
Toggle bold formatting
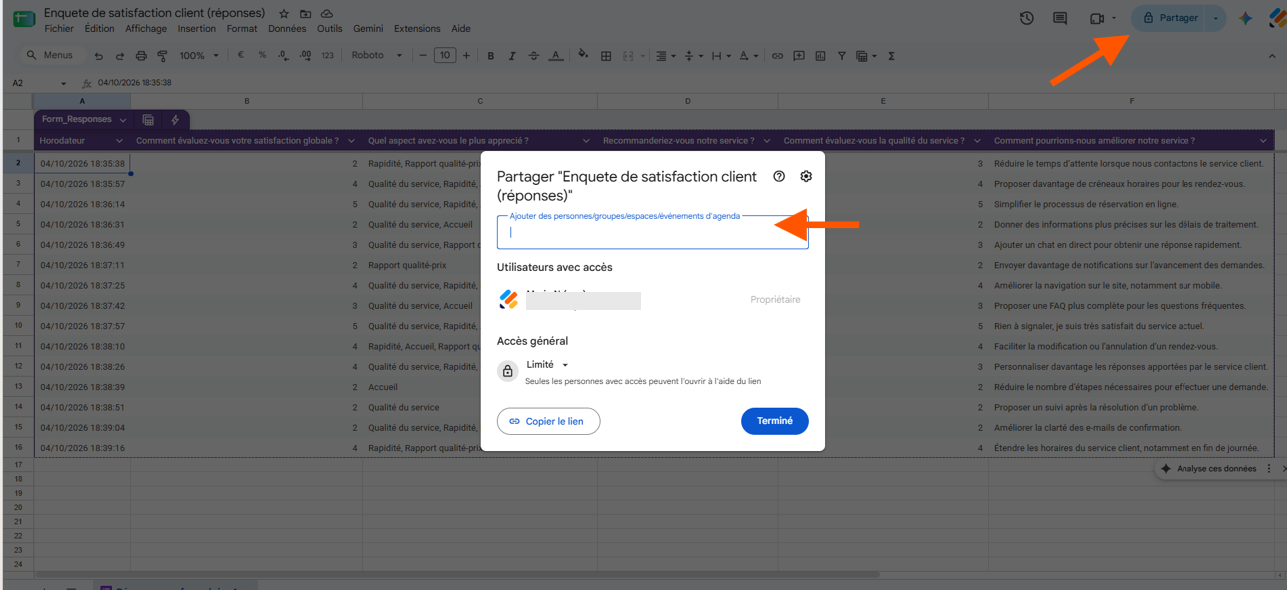tap(490, 56)
